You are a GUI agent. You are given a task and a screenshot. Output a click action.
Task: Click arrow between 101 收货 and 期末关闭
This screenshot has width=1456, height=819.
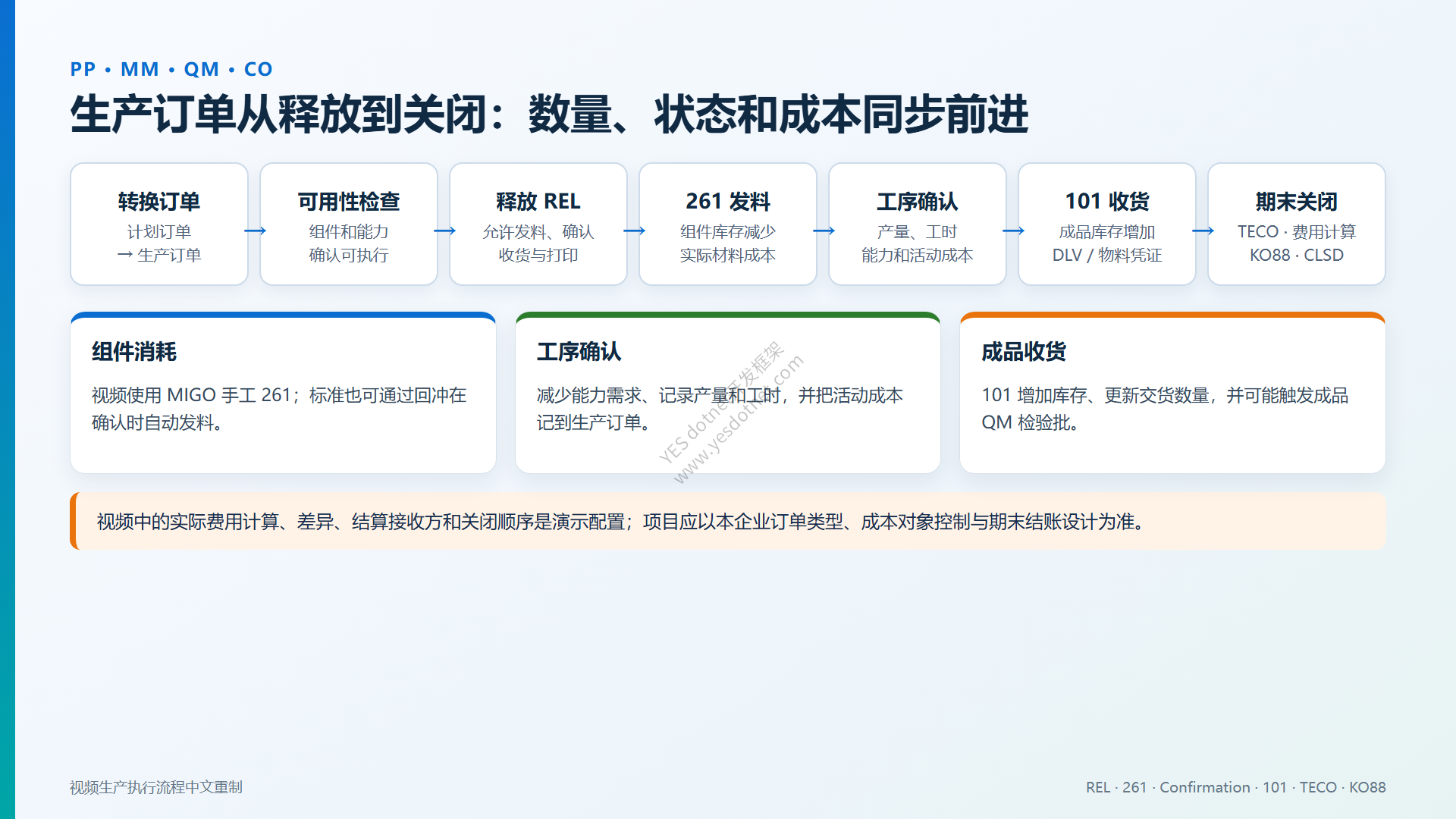[x=1203, y=231]
